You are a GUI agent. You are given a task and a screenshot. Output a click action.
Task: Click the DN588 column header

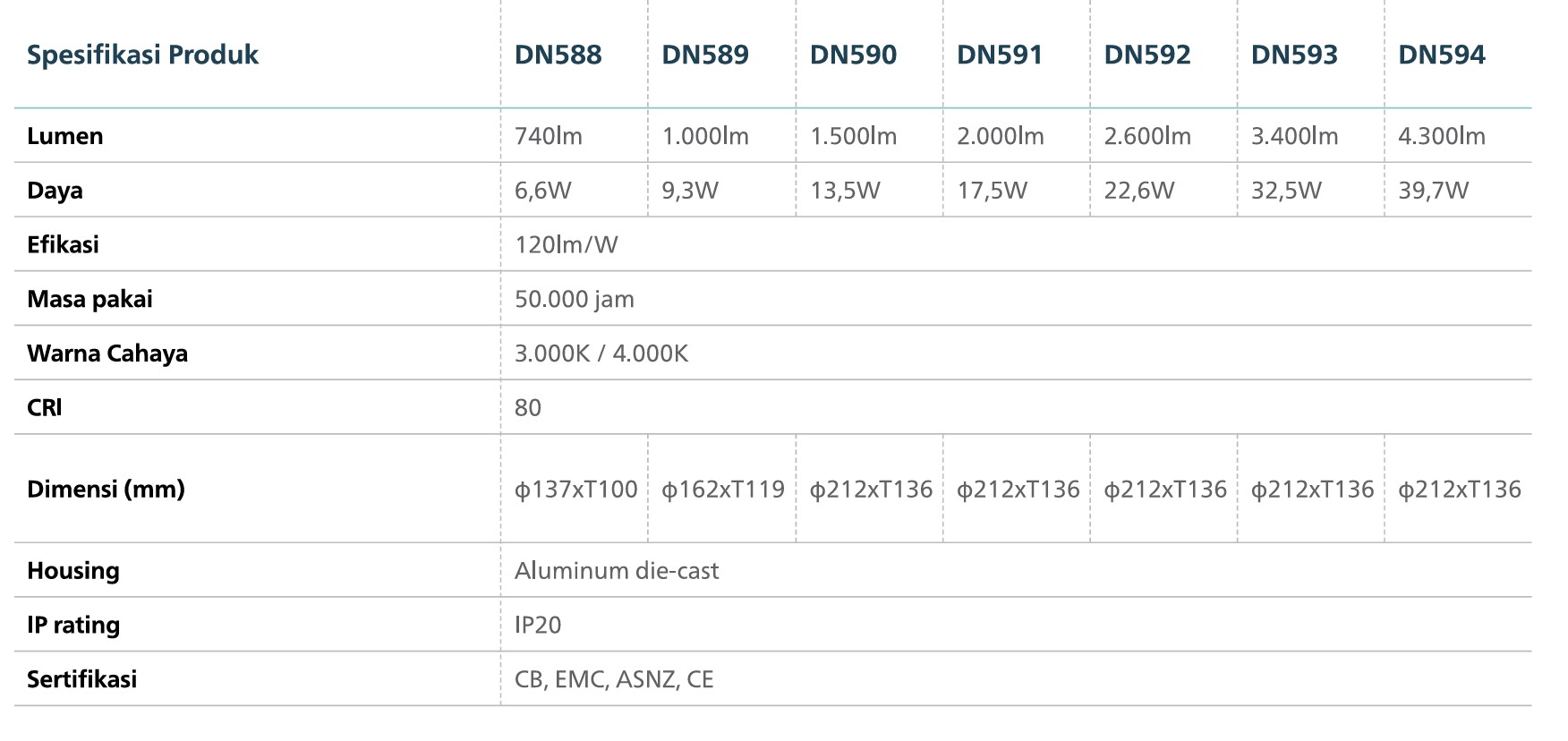(x=558, y=55)
